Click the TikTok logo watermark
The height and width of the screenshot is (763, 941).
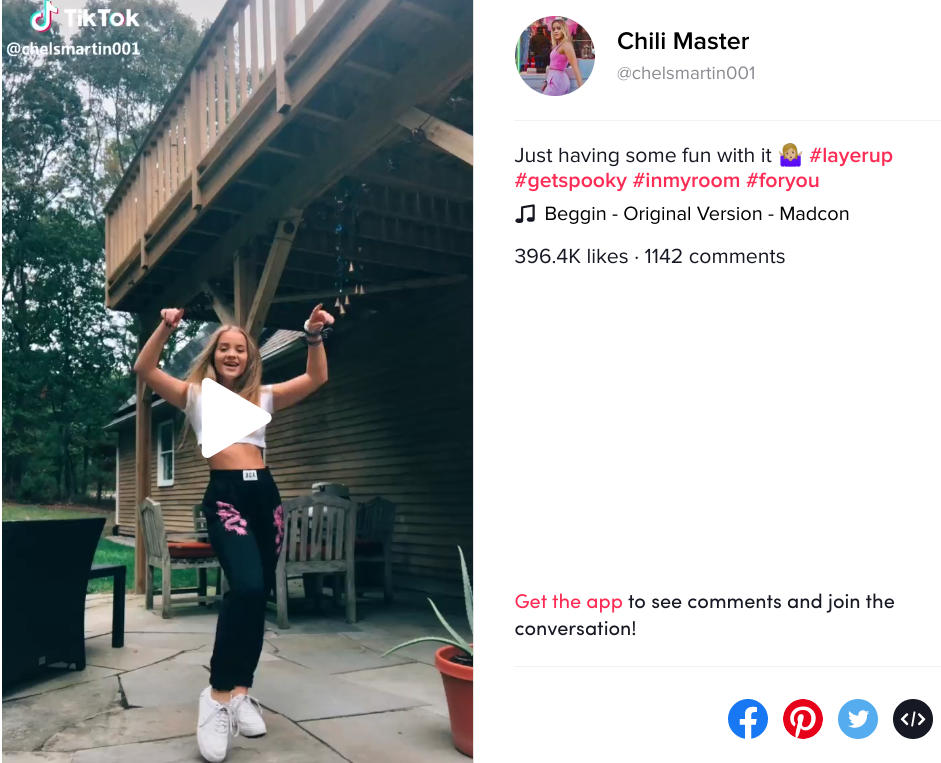point(85,17)
